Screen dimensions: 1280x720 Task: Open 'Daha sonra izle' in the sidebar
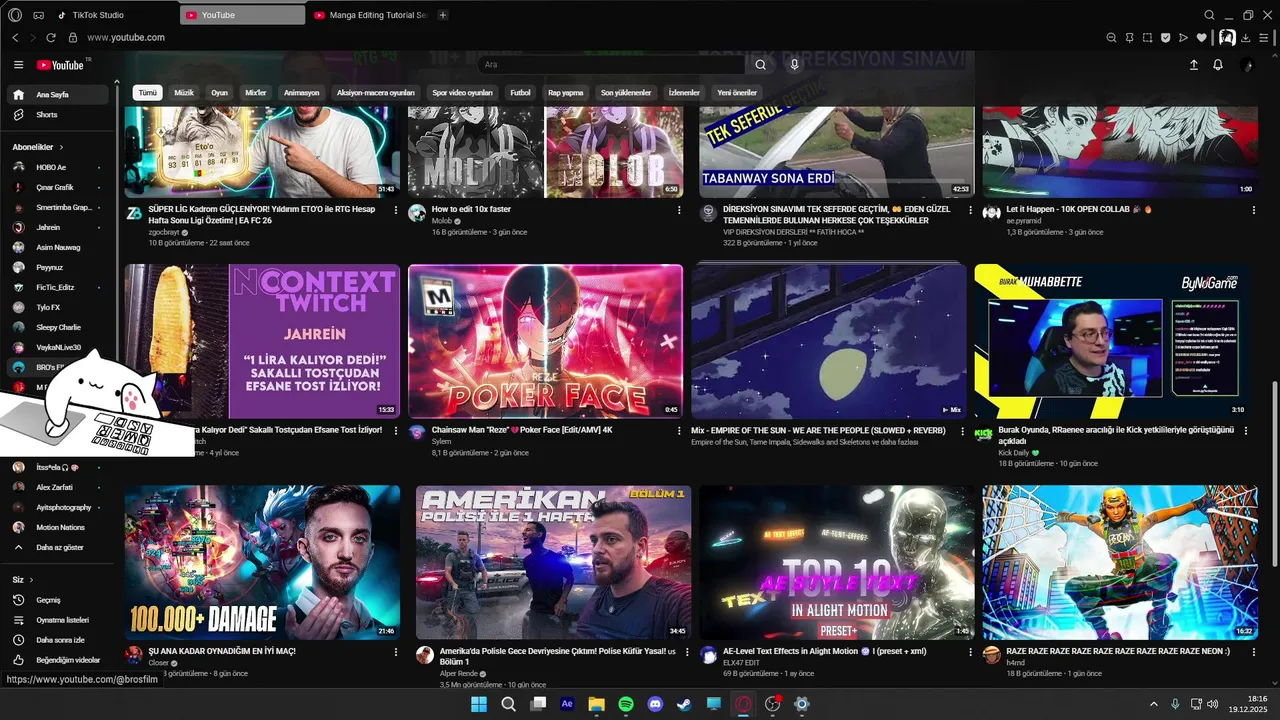[x=56, y=640]
